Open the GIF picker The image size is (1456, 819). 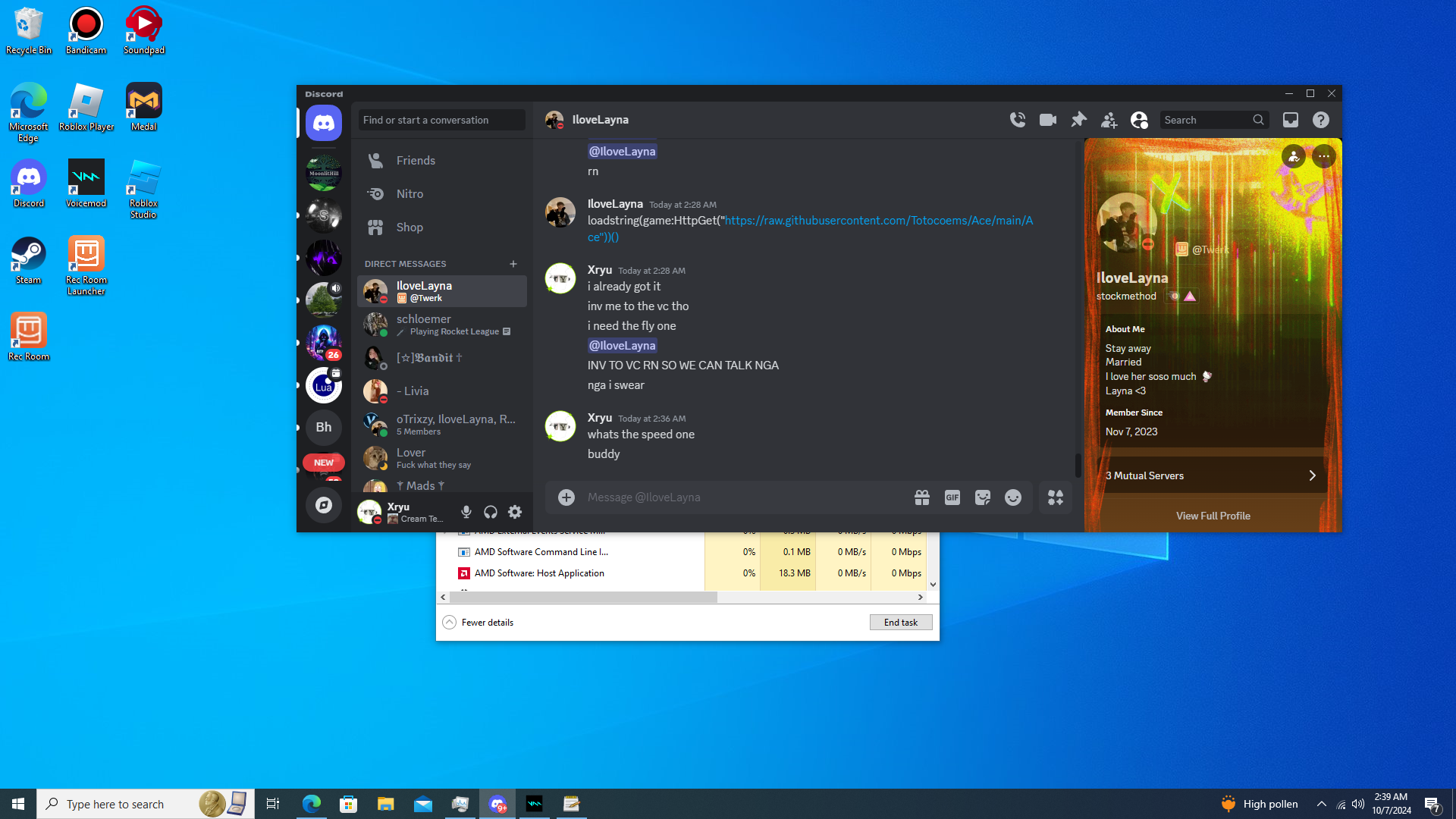pyautogui.click(x=952, y=497)
